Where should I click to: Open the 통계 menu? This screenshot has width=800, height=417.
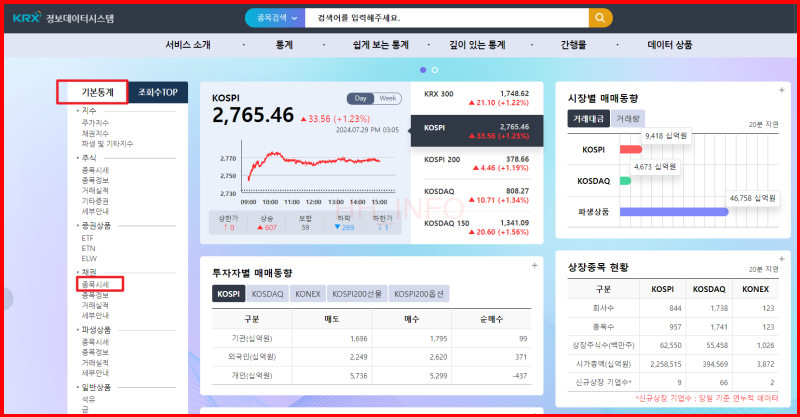[x=284, y=45]
